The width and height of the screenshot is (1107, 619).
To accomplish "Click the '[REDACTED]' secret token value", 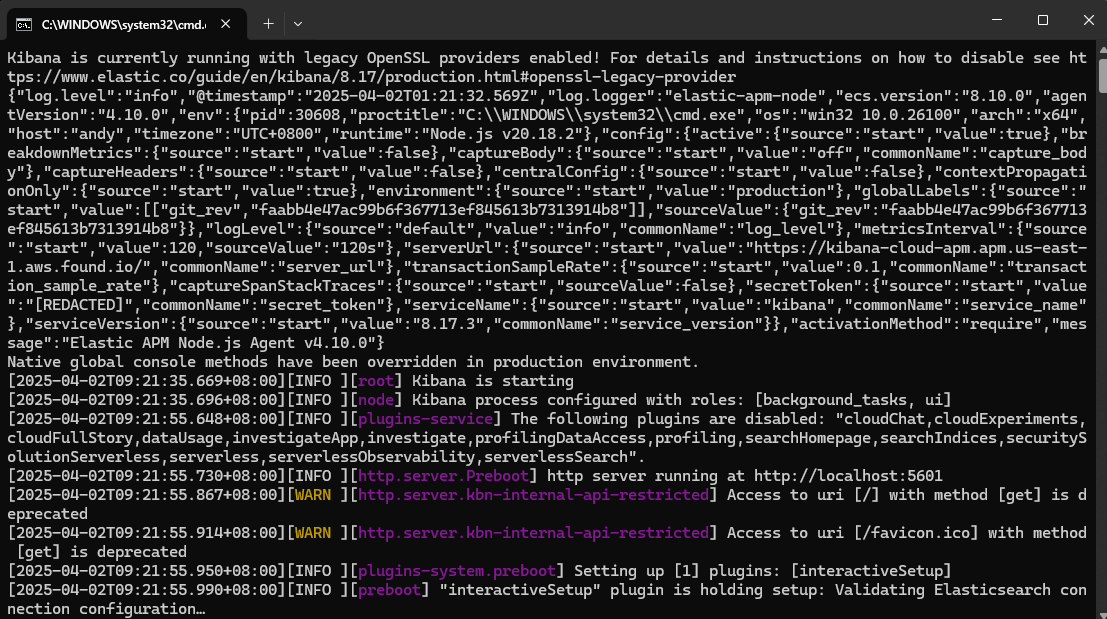I will pos(79,305).
